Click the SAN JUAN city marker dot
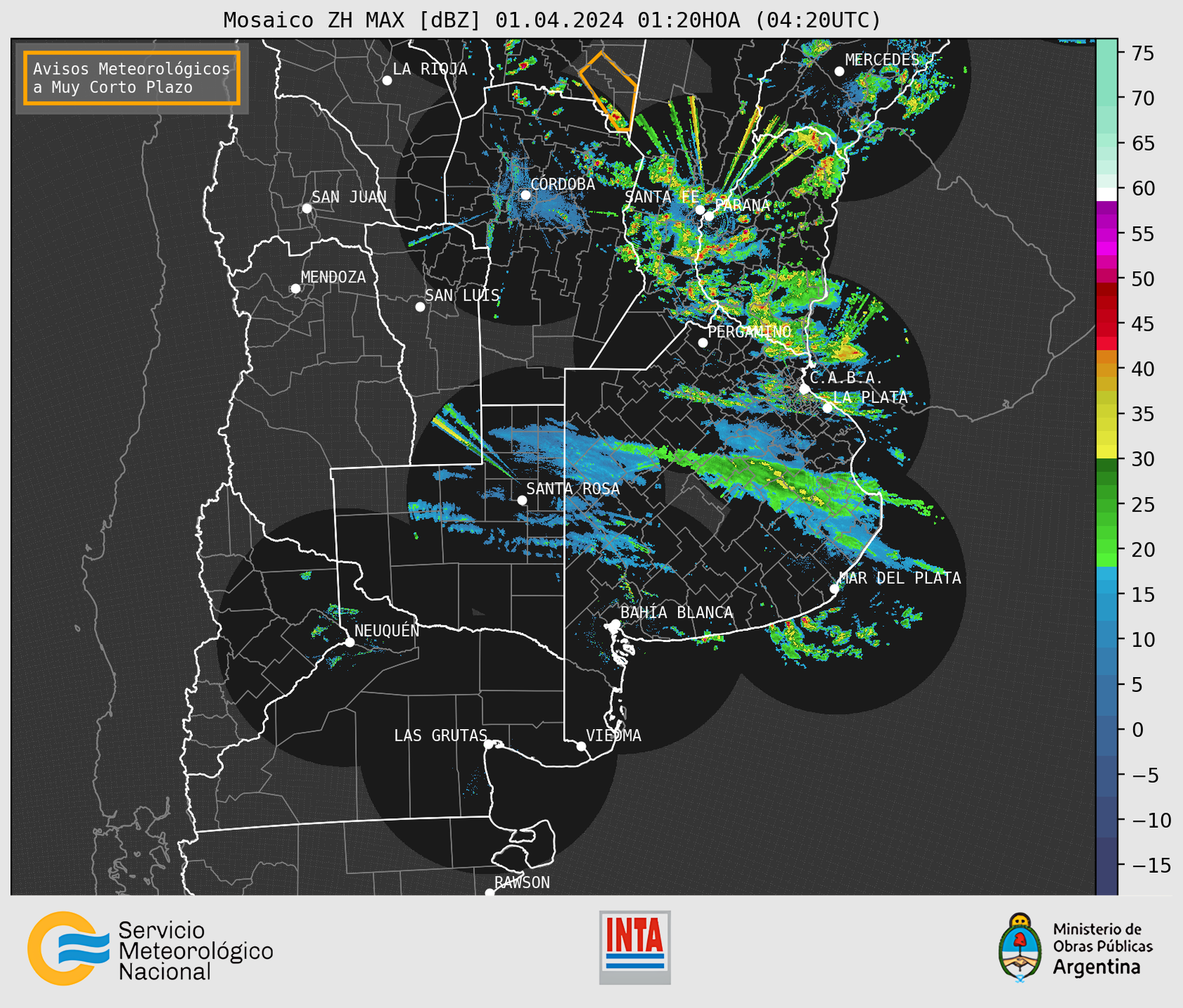 point(306,208)
